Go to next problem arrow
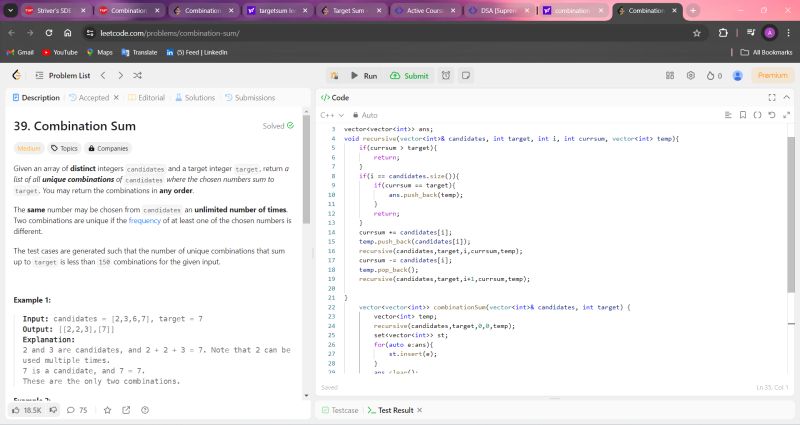The height and width of the screenshot is (425, 800). pos(119,75)
